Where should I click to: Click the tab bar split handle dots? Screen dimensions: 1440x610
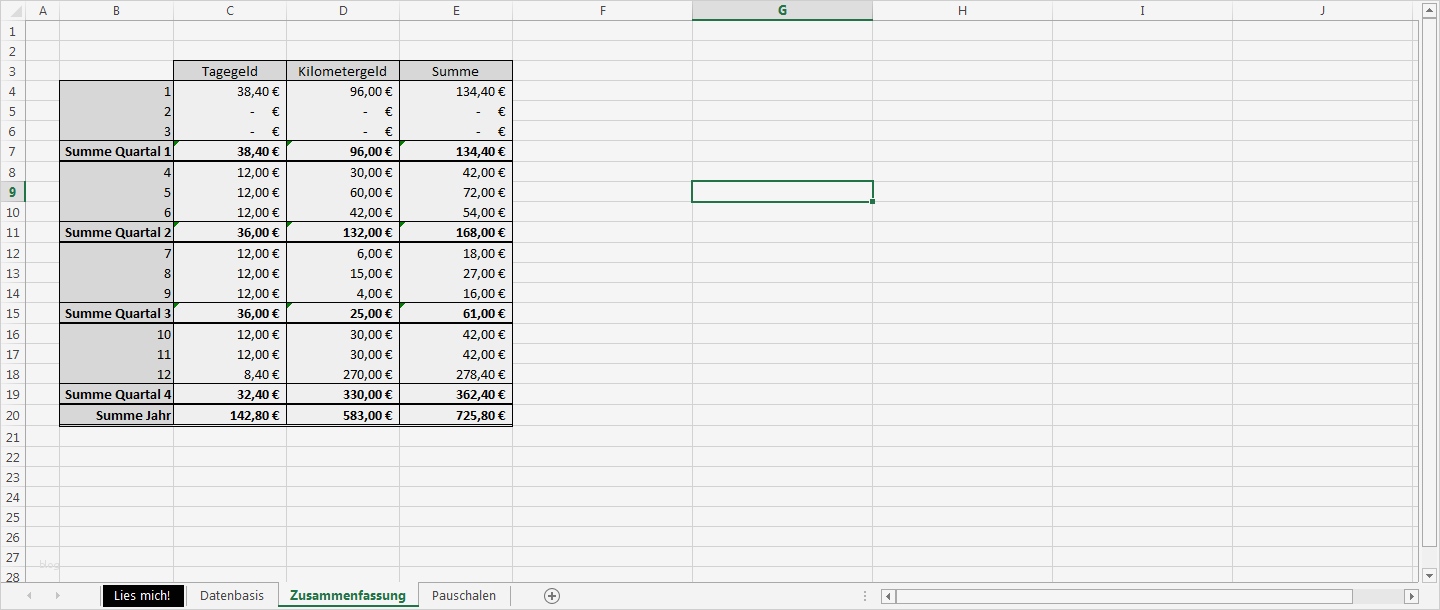(865, 596)
